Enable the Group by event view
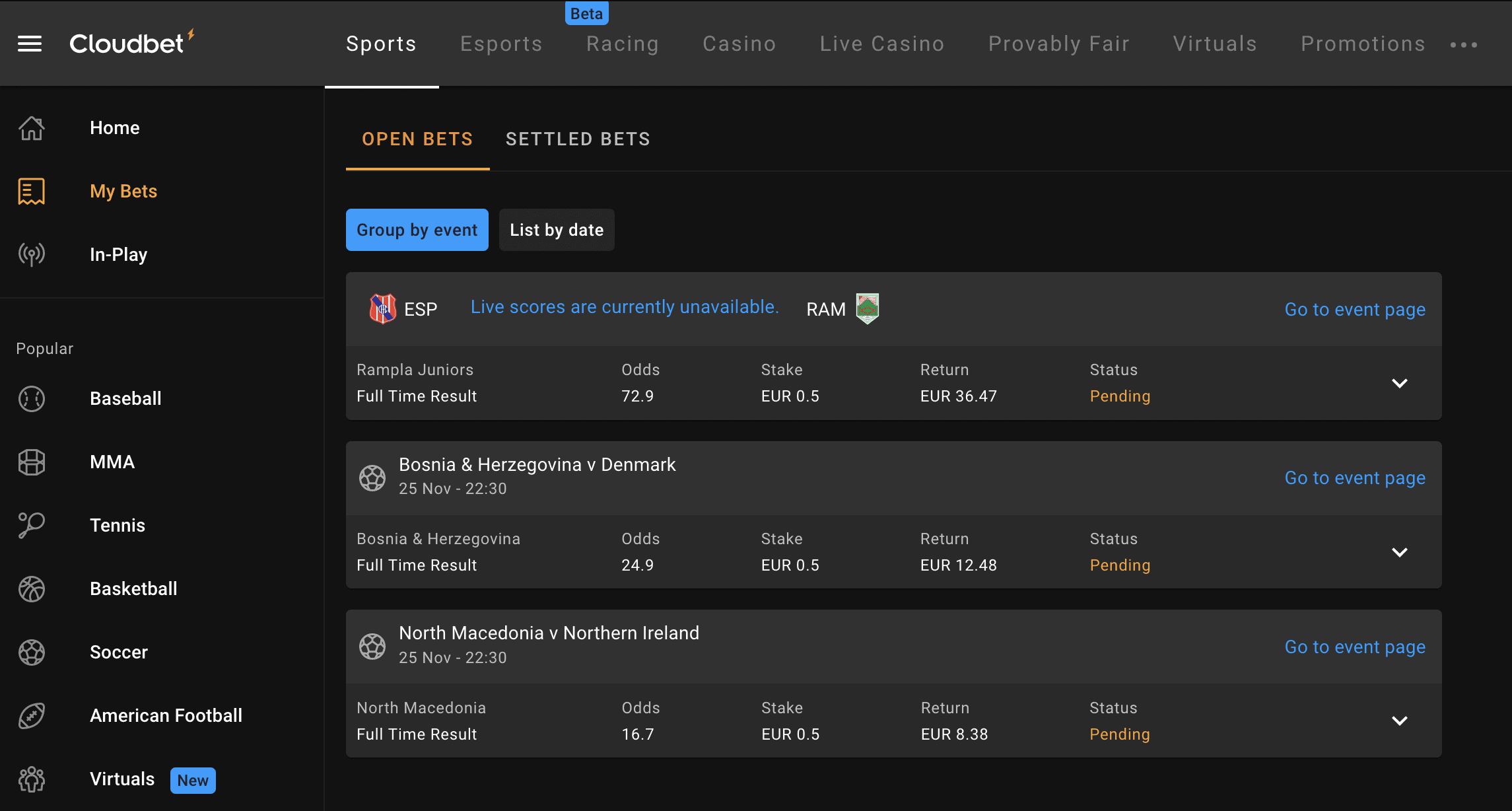 click(417, 230)
